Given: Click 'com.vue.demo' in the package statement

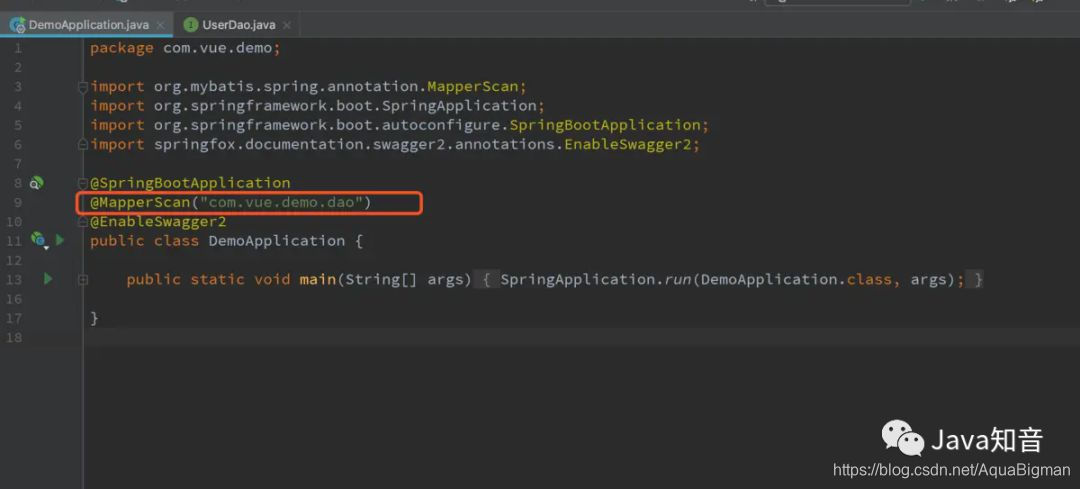Looking at the screenshot, I should pyautogui.click(x=217, y=48).
